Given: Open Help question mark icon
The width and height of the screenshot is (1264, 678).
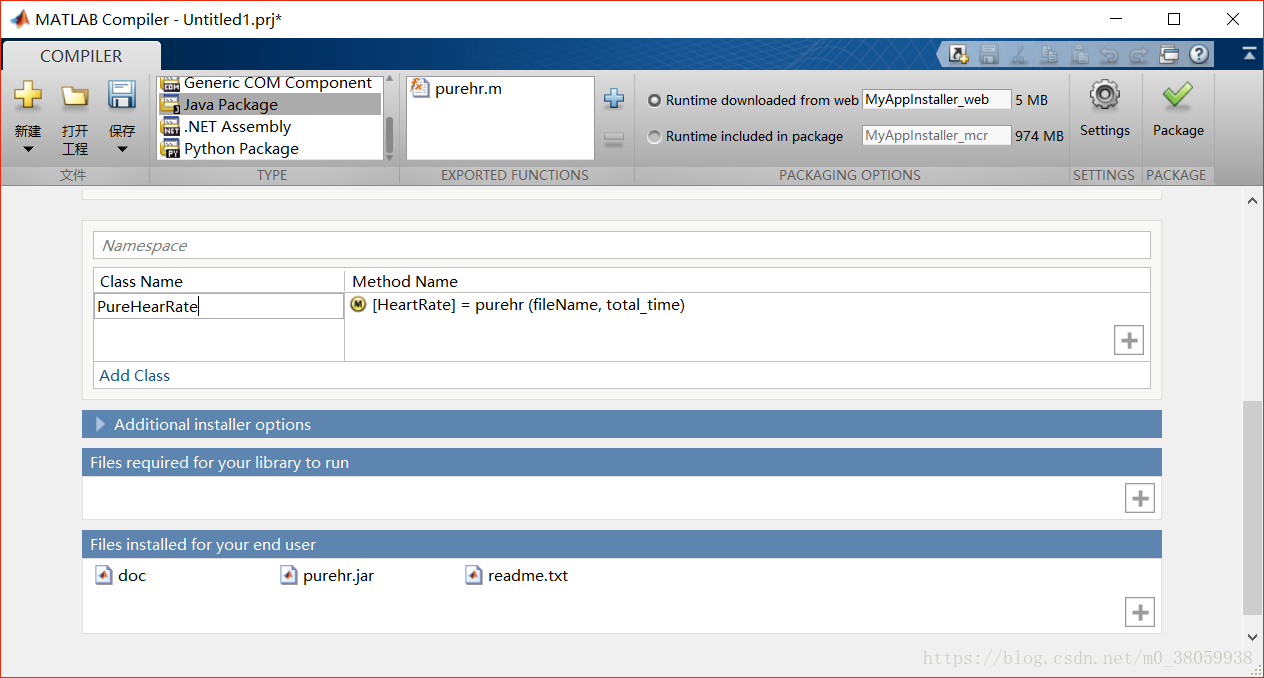Looking at the screenshot, I should coord(1199,55).
